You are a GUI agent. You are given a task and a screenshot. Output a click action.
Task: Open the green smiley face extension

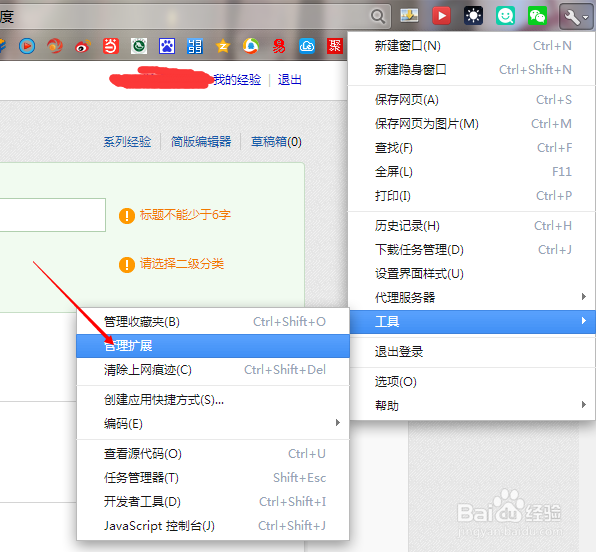click(505, 16)
